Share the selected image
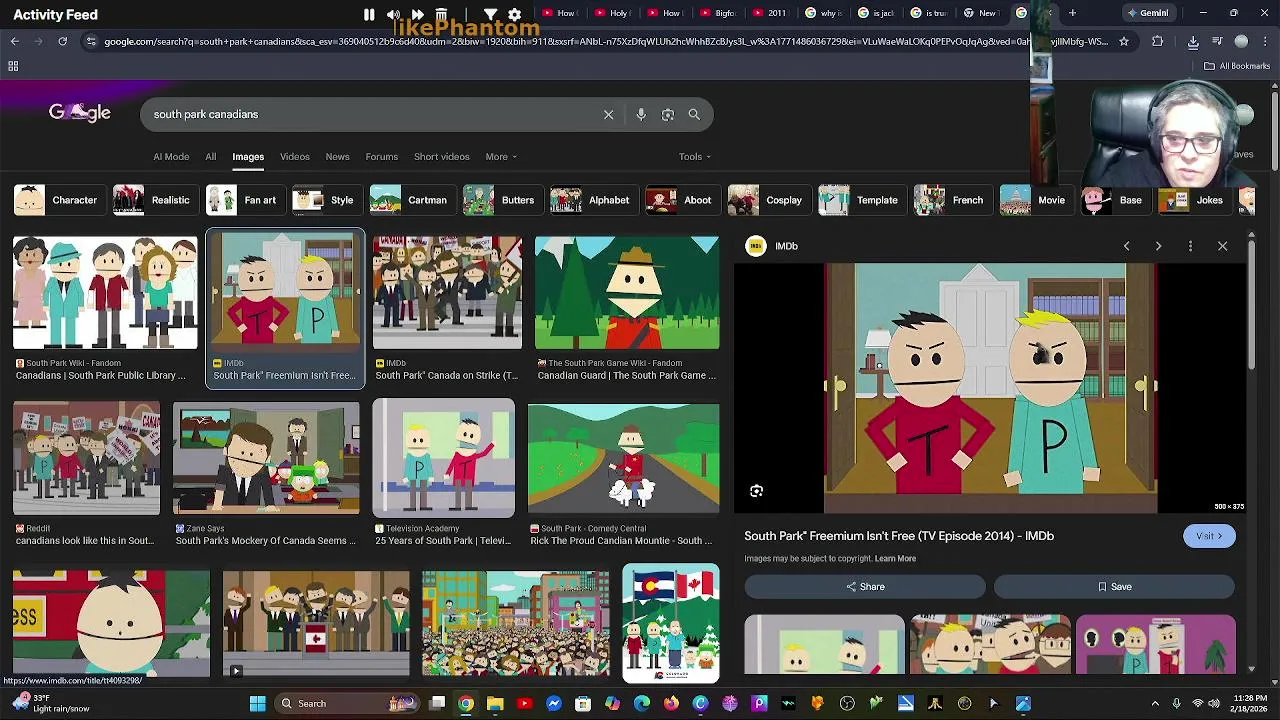 pyautogui.click(x=865, y=587)
